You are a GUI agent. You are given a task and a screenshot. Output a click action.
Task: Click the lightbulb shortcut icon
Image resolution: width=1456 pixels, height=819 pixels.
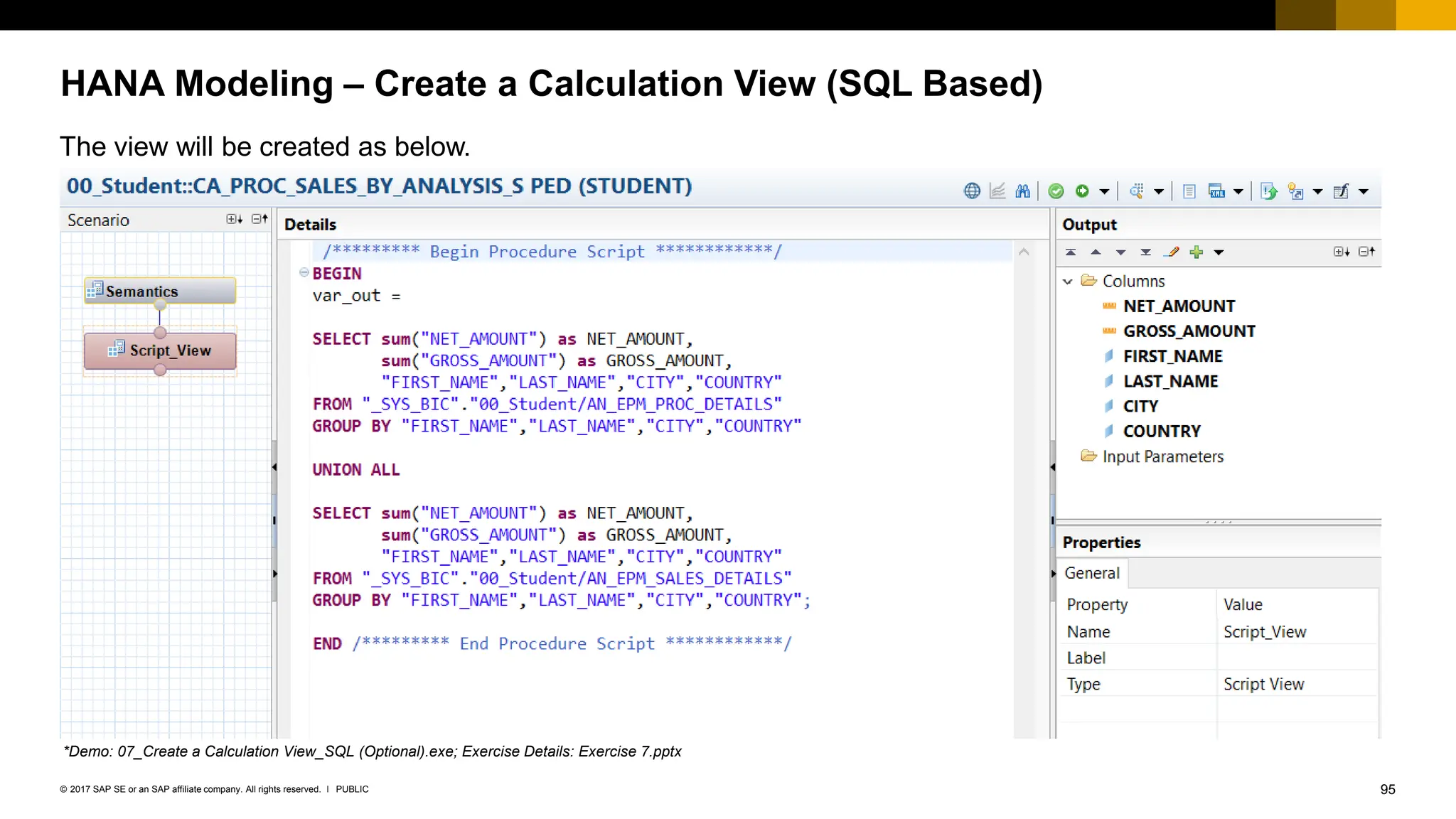point(1296,191)
